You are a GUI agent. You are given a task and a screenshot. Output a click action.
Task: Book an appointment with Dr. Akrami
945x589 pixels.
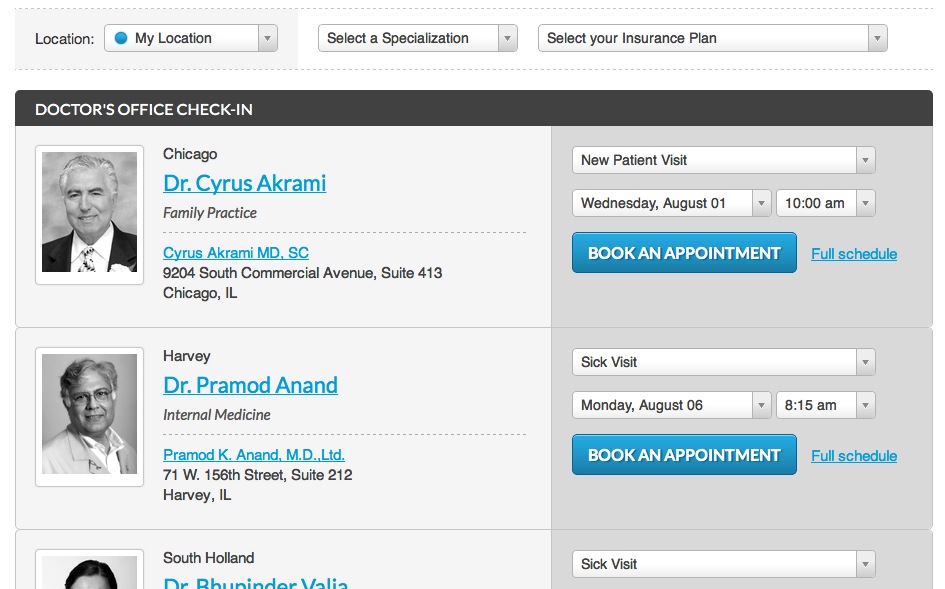684,253
